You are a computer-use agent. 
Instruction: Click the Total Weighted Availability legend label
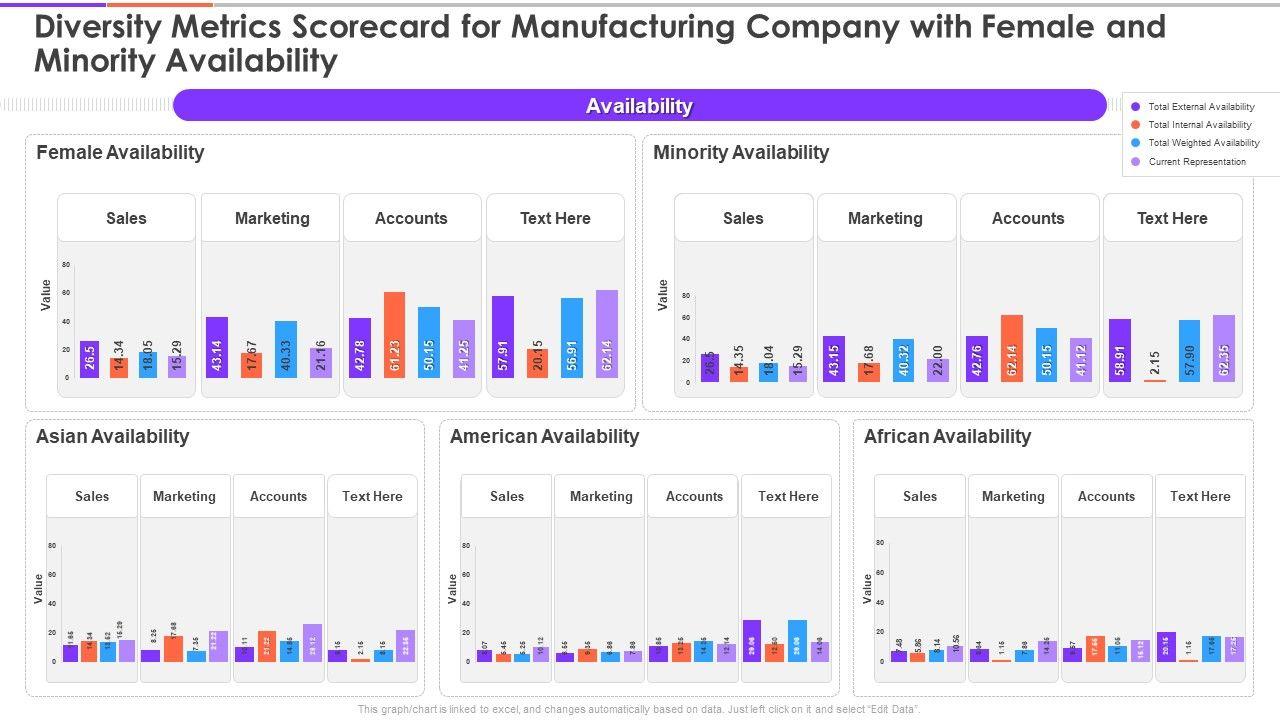pyautogui.click(x=1204, y=143)
